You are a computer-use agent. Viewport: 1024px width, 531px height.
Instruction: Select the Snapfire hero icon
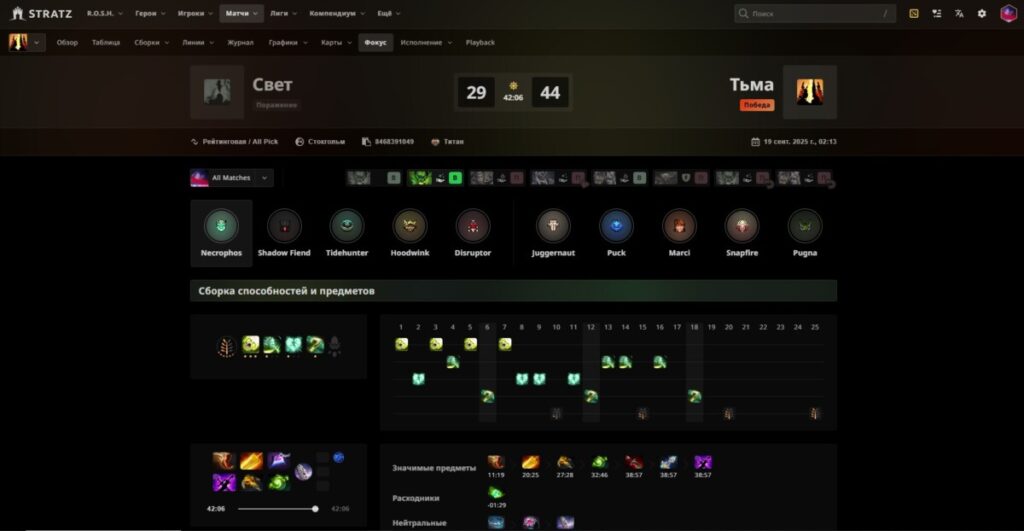point(741,227)
